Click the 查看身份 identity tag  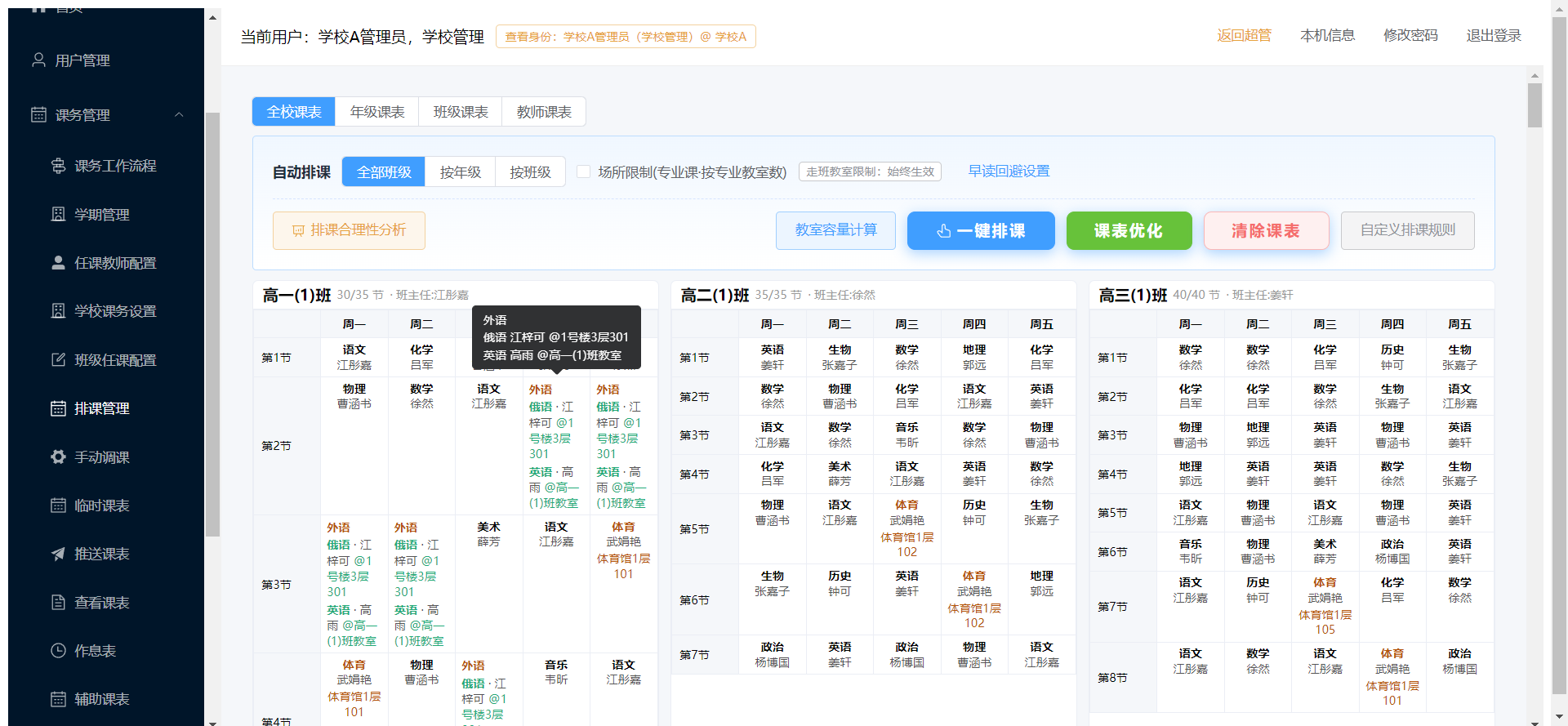(626, 37)
